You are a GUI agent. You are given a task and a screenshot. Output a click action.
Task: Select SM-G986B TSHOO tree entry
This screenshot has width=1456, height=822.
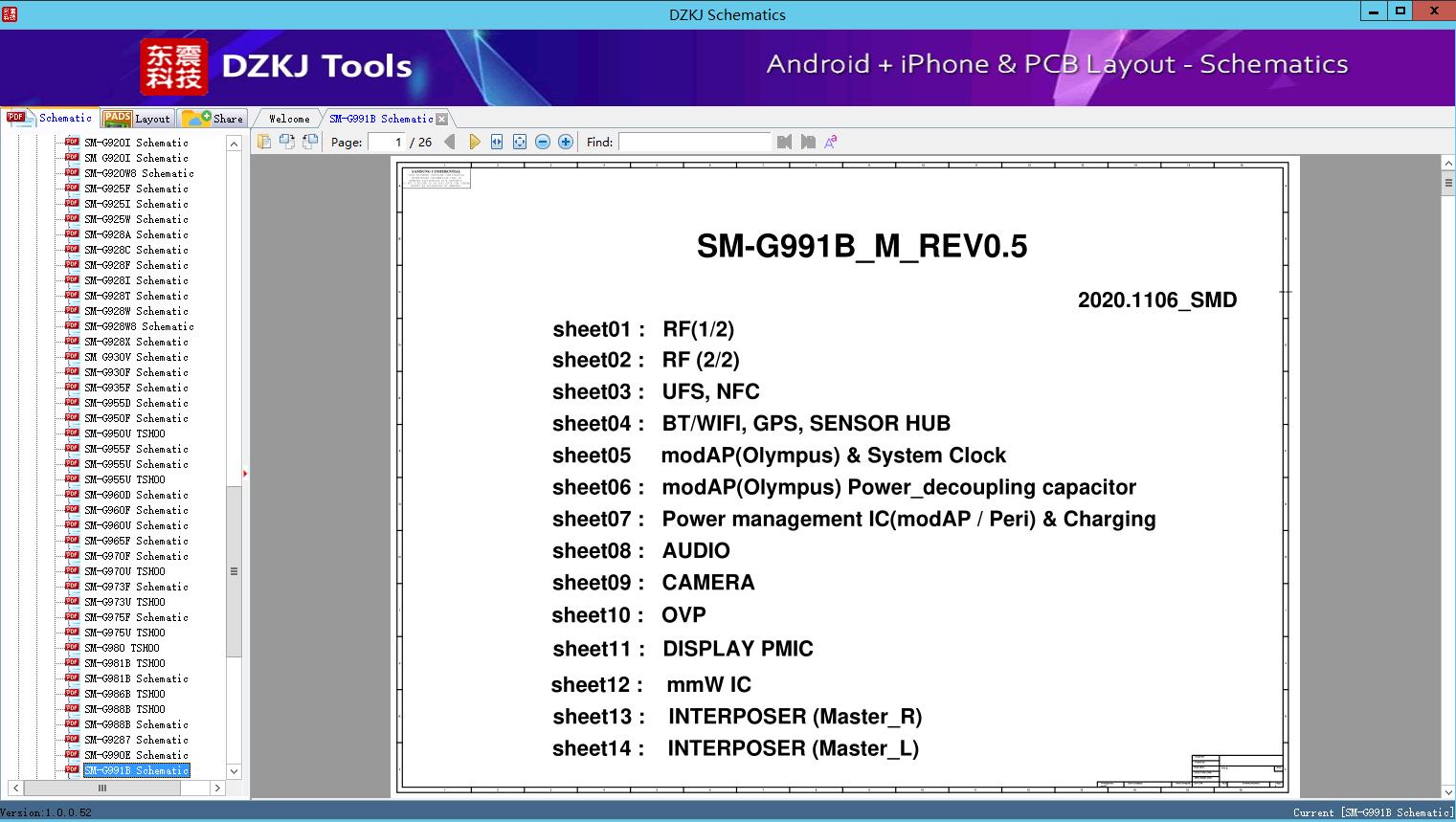124,694
